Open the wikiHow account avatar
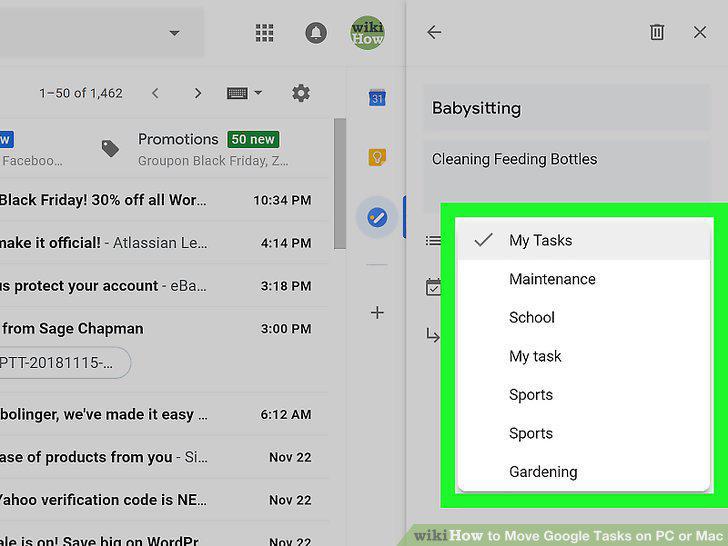Image resolution: width=728 pixels, height=546 pixels. pos(367,32)
